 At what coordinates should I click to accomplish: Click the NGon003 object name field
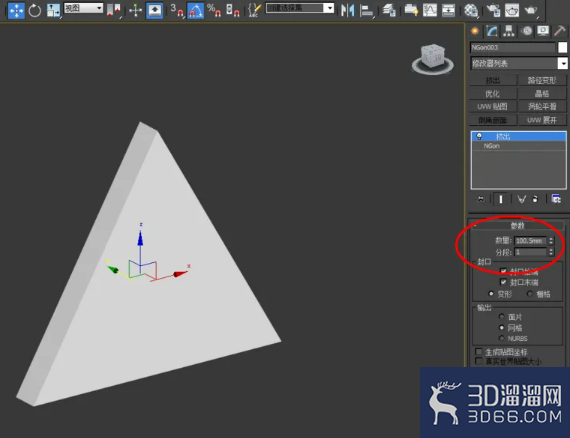513,48
